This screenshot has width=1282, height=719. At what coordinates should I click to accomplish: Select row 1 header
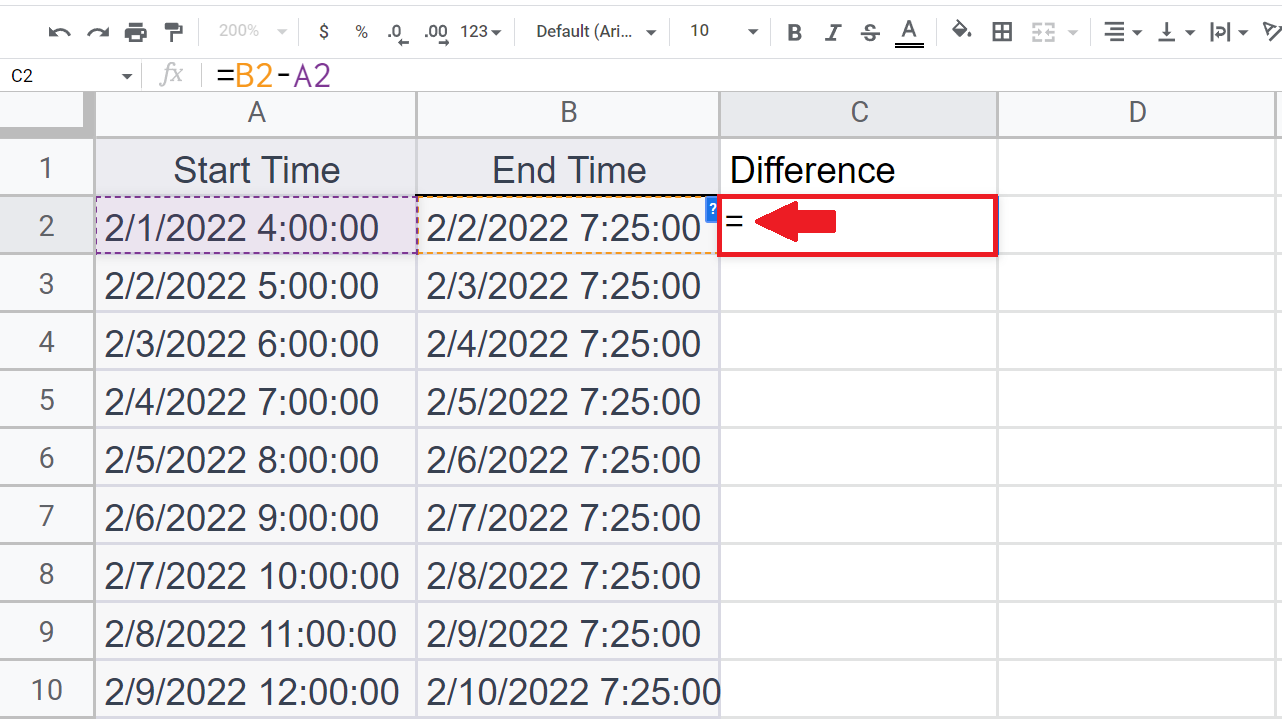(x=47, y=167)
